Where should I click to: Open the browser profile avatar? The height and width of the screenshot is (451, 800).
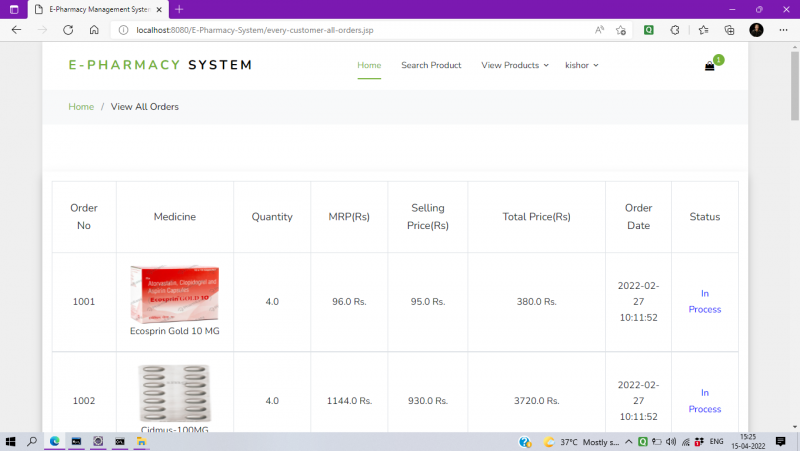point(756,30)
